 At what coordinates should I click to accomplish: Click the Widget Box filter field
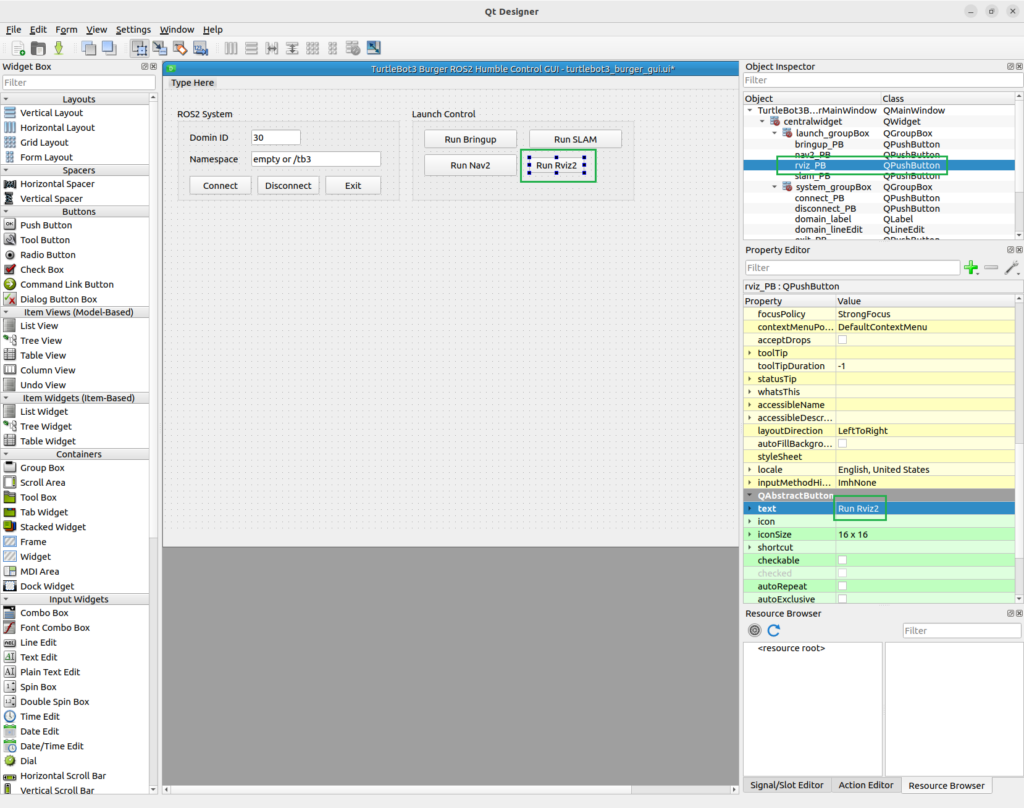78,82
